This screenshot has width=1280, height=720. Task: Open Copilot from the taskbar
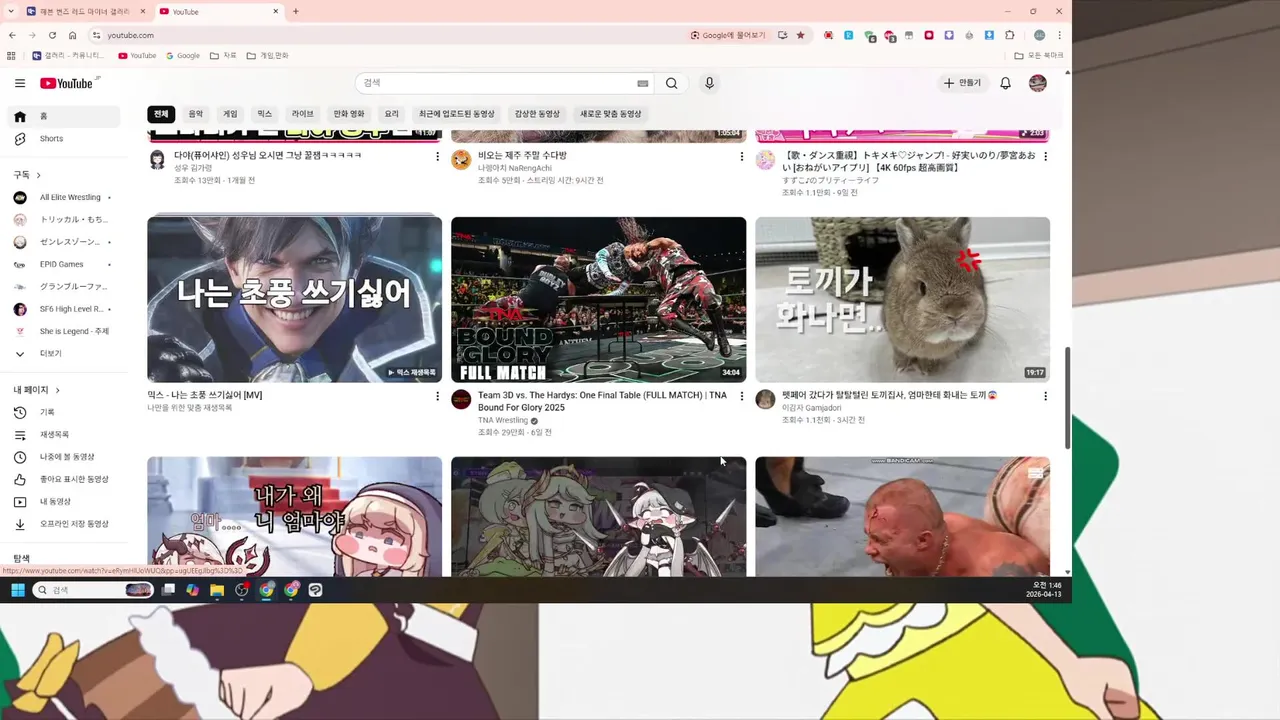192,590
